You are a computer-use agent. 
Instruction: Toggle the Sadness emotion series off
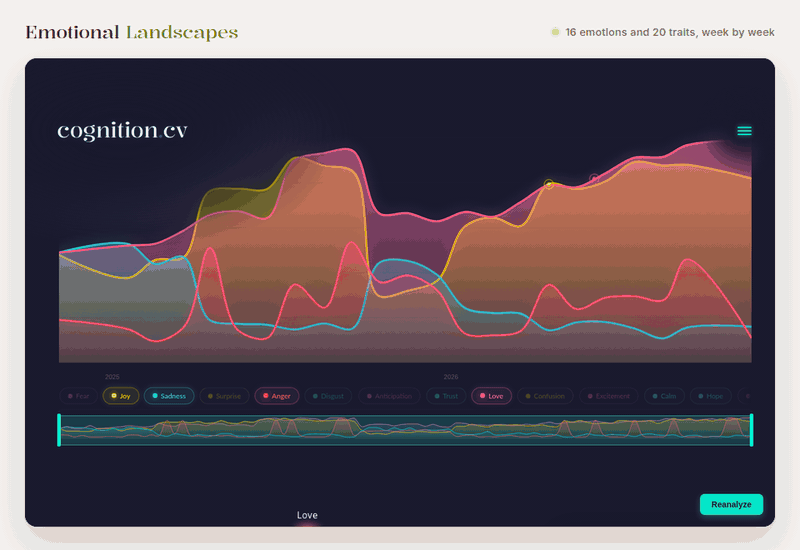coord(169,396)
